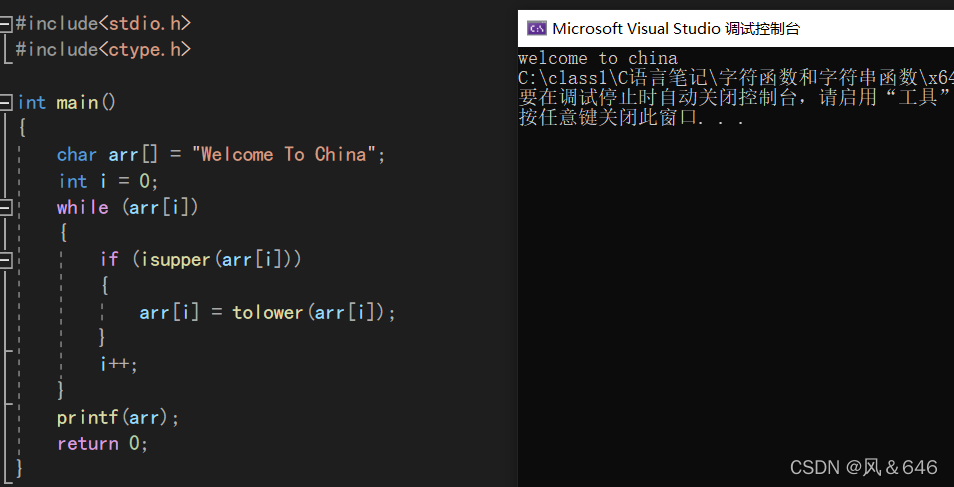Collapse the #include directives block

pos(6,22)
